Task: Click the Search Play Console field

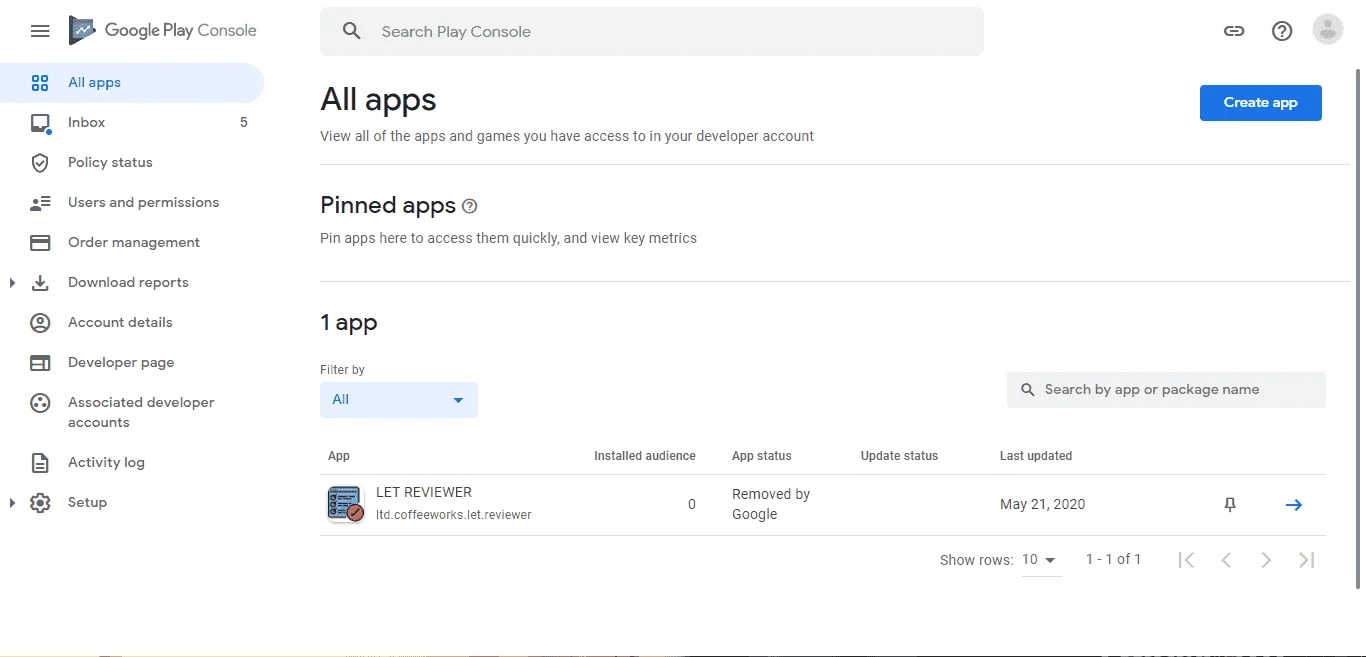Action: pos(652,32)
